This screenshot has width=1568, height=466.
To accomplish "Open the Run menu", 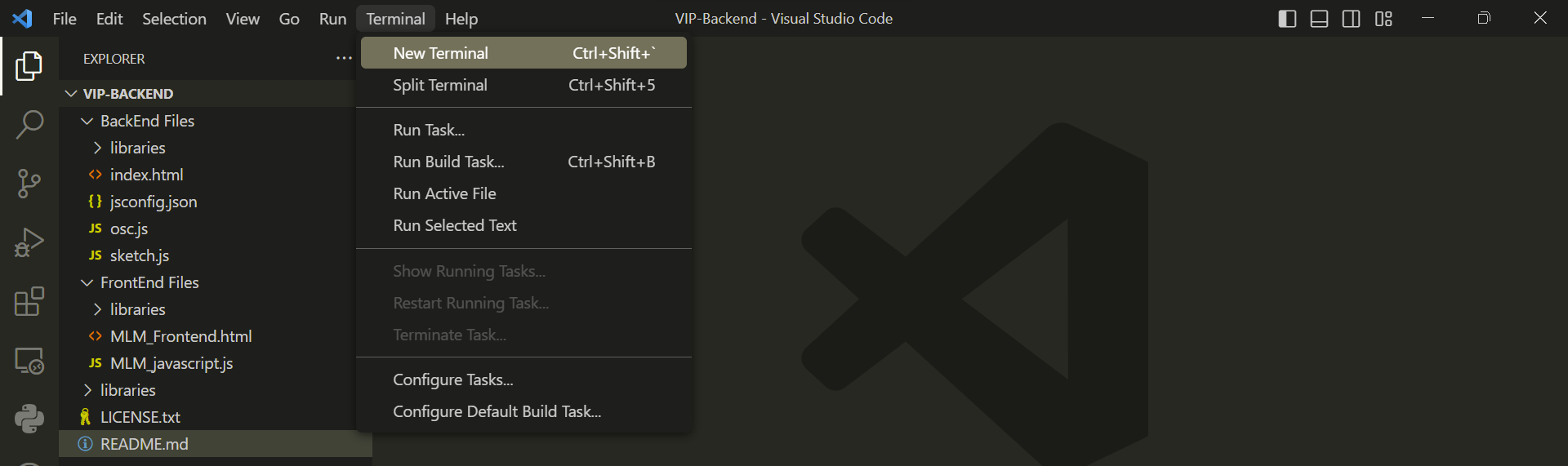I will (x=332, y=18).
